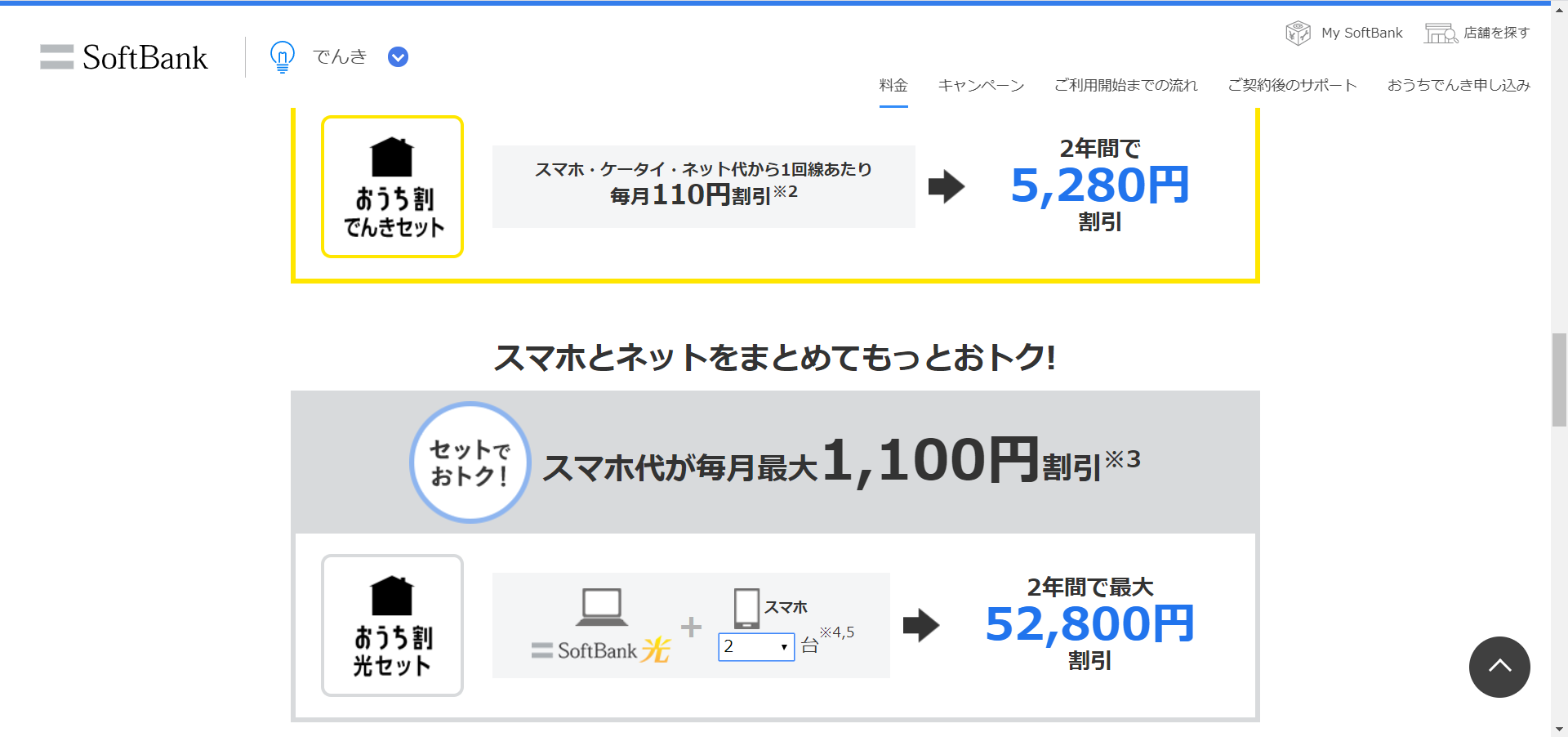Click the でんき light bulb icon
This screenshot has height=737, width=1568.
(x=283, y=57)
